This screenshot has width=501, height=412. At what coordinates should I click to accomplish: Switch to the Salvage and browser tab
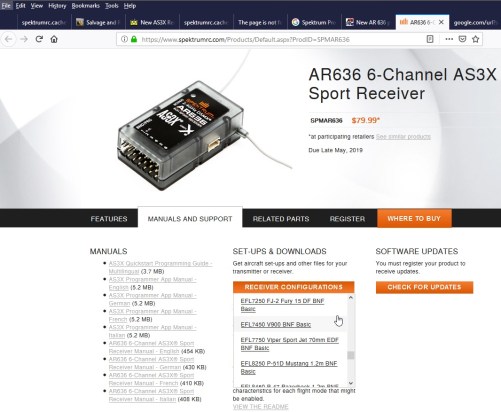click(x=98, y=22)
